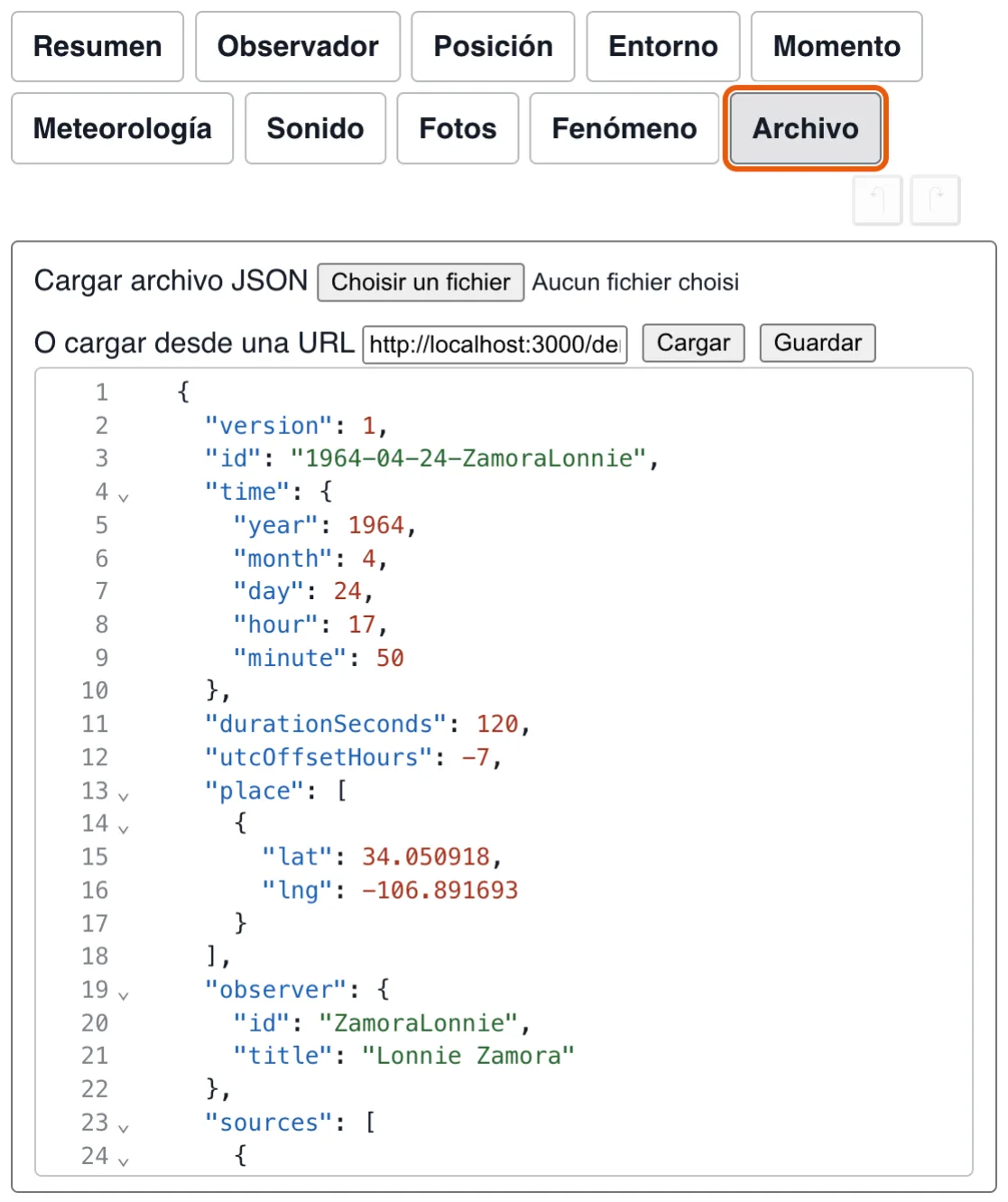Switch to the Observador tab
The width and height of the screenshot is (1008, 1202).
(x=298, y=46)
